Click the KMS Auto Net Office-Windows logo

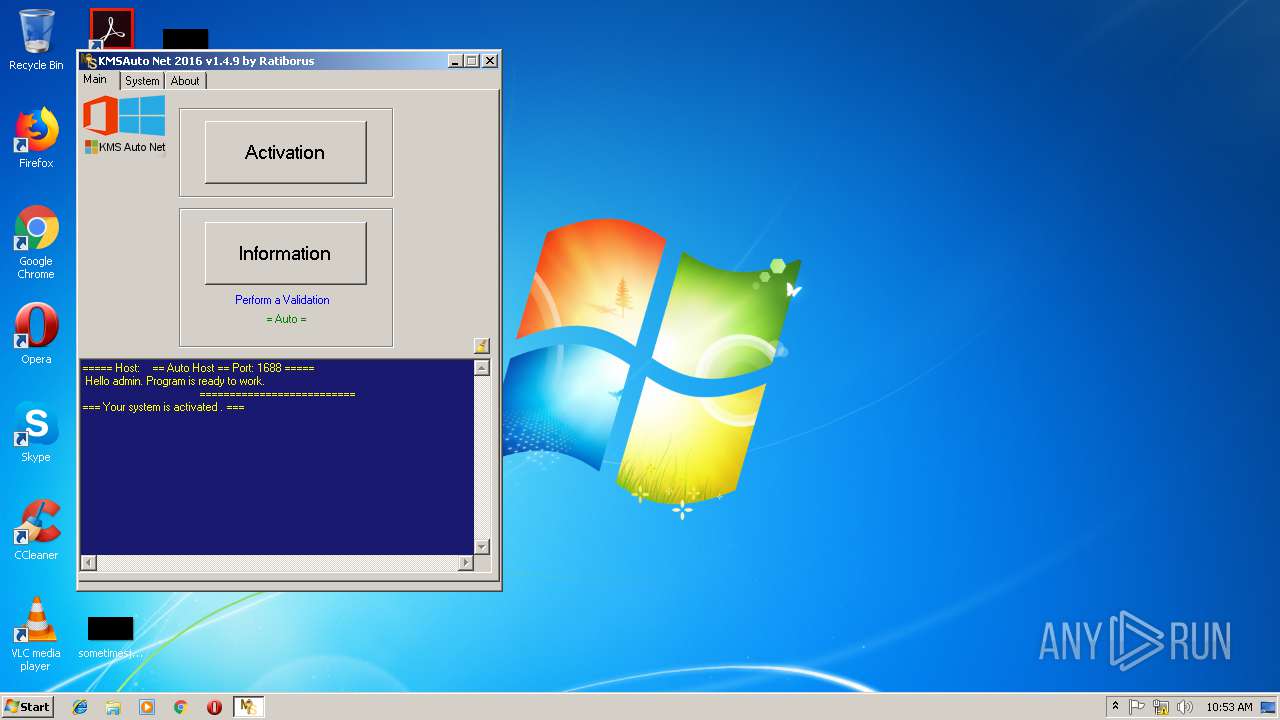pos(124,125)
